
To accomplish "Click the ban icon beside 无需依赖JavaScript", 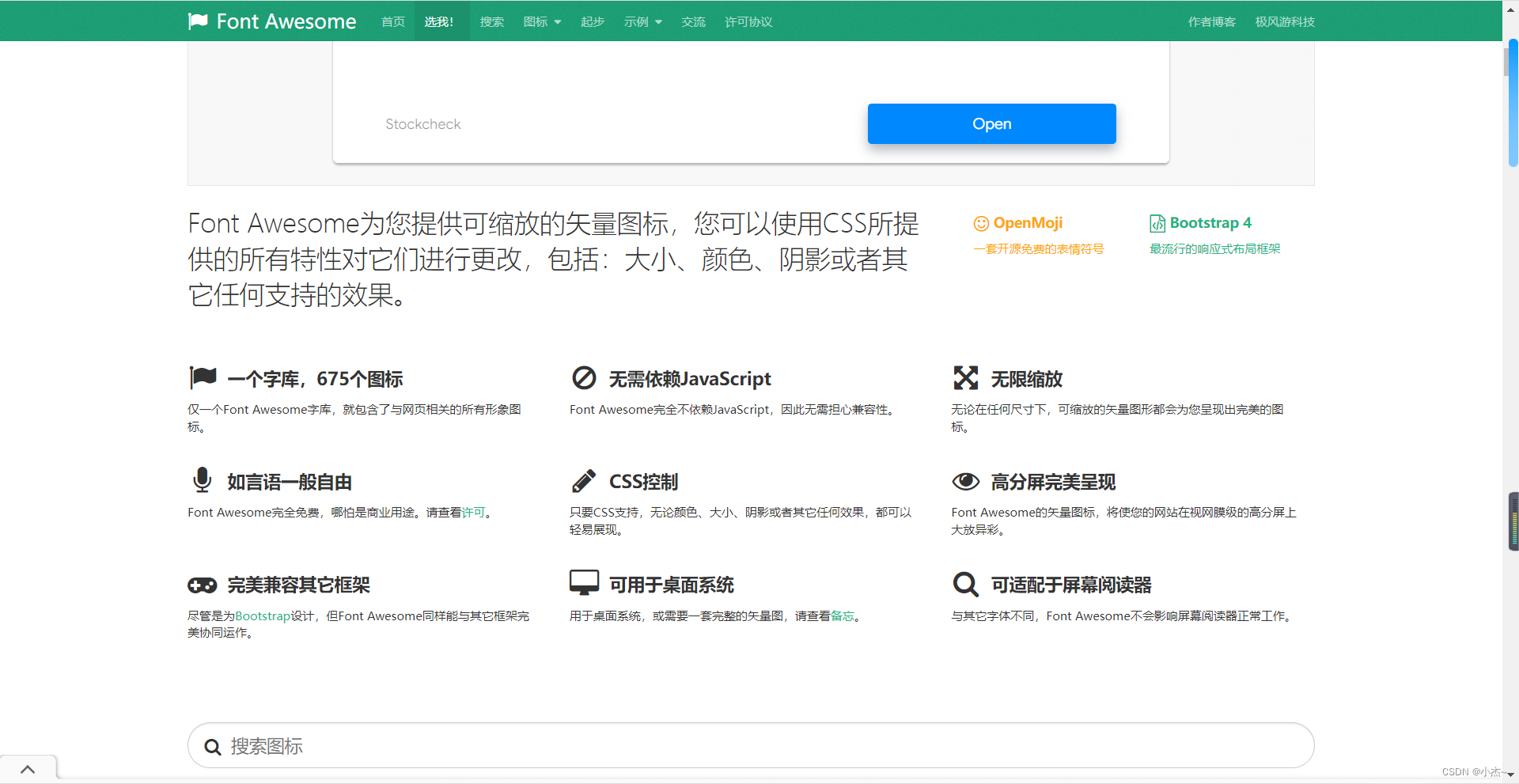I will coord(584,378).
